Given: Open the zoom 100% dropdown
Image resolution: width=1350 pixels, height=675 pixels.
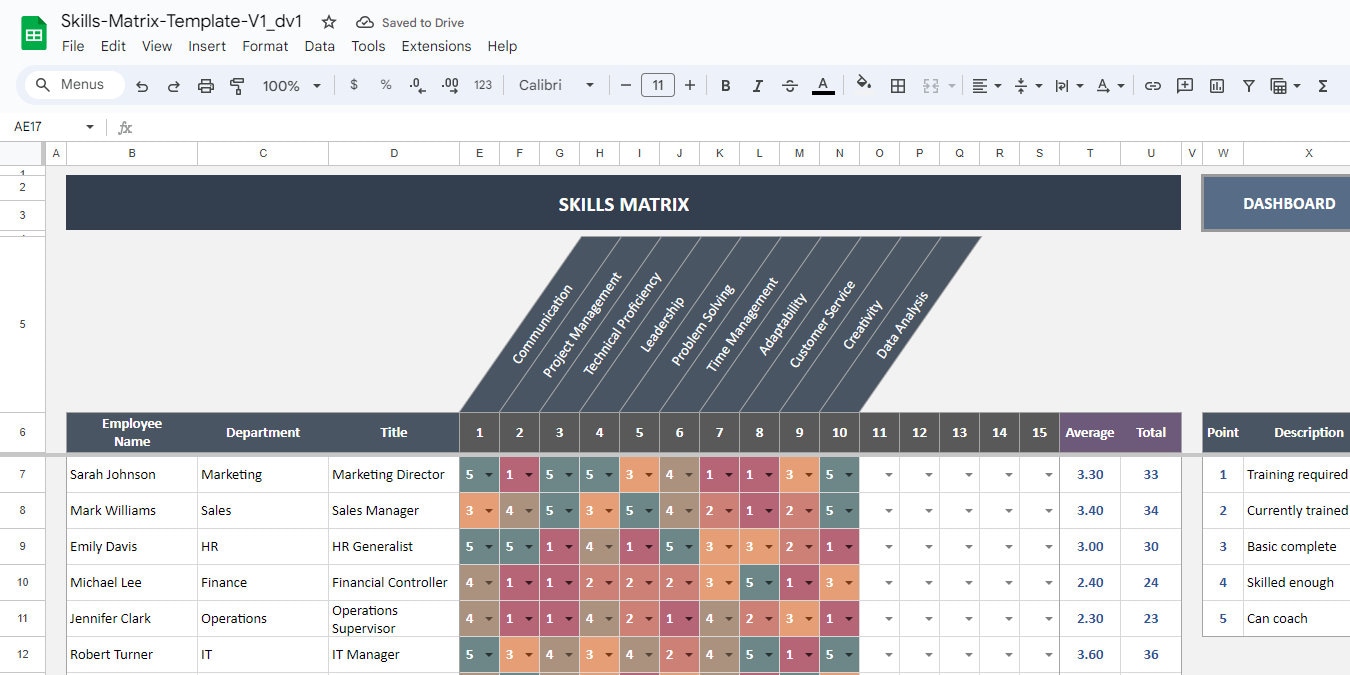Looking at the screenshot, I should tap(292, 86).
